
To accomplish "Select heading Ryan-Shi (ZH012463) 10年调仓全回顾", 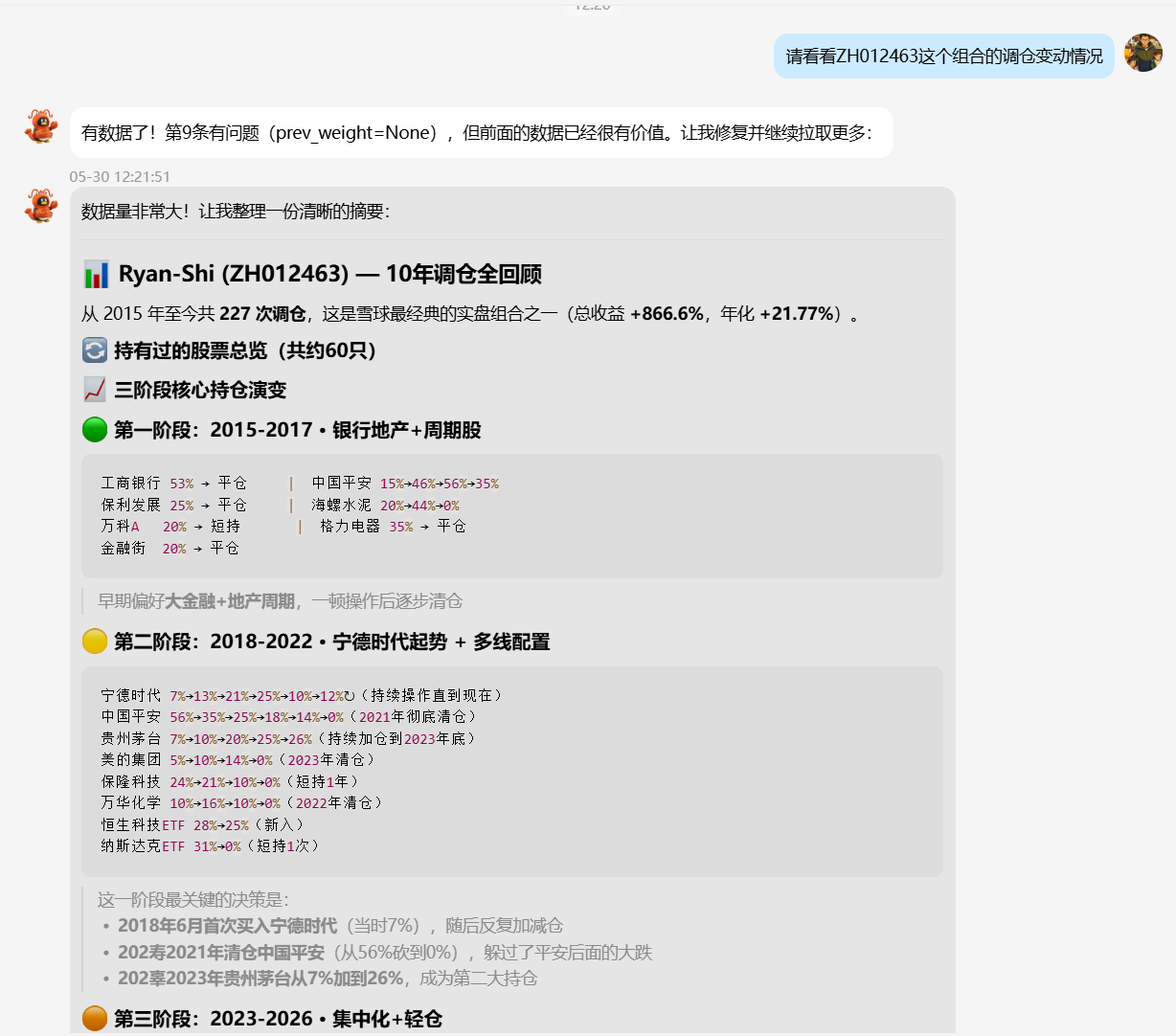I will tap(330, 275).
